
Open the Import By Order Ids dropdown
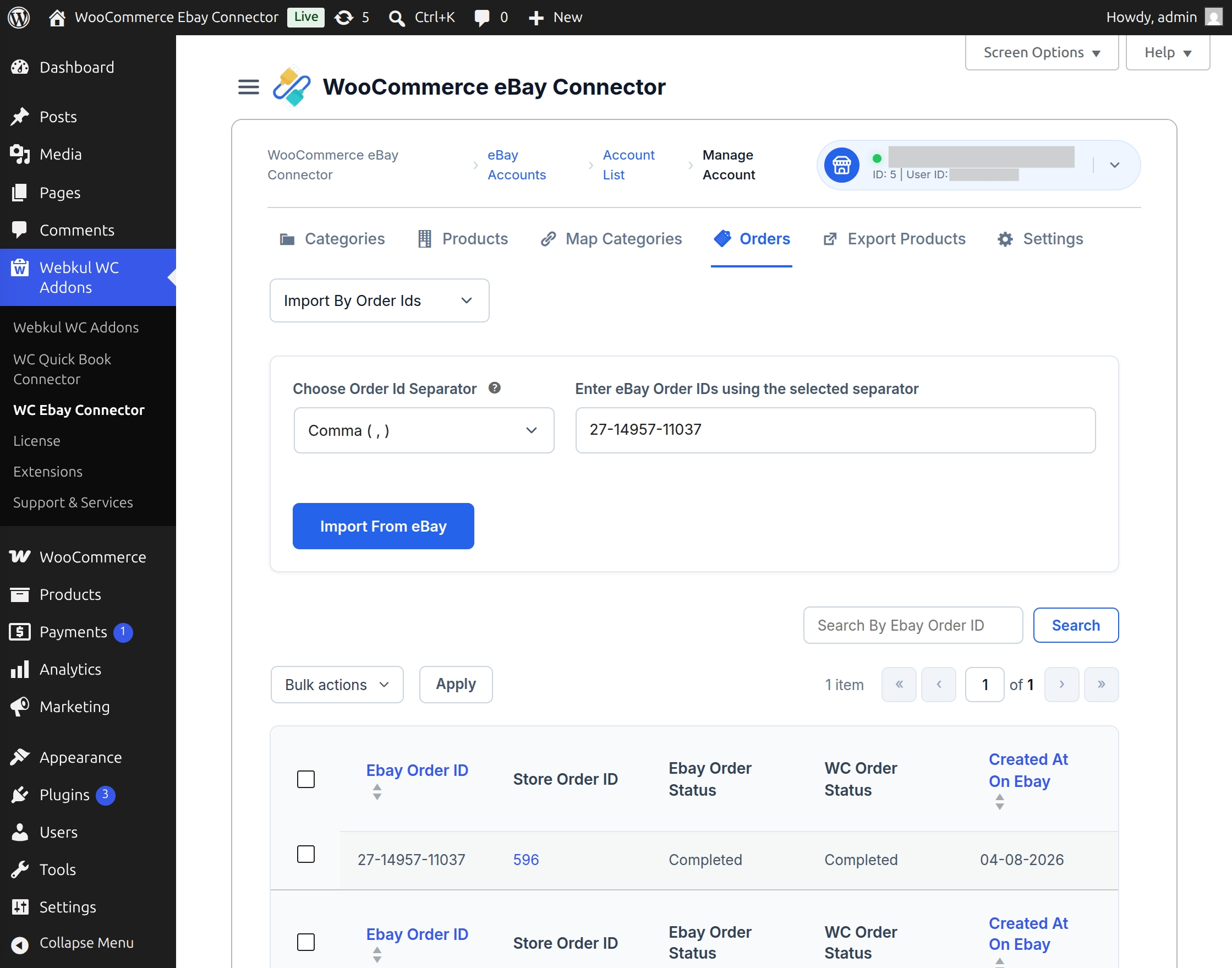379,300
